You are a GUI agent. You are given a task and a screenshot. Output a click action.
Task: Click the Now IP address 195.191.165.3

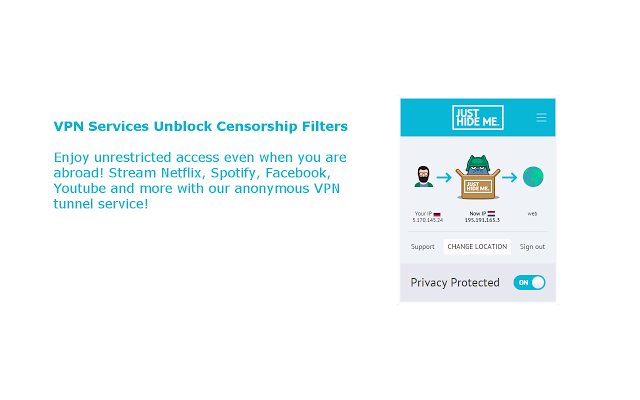(x=482, y=220)
